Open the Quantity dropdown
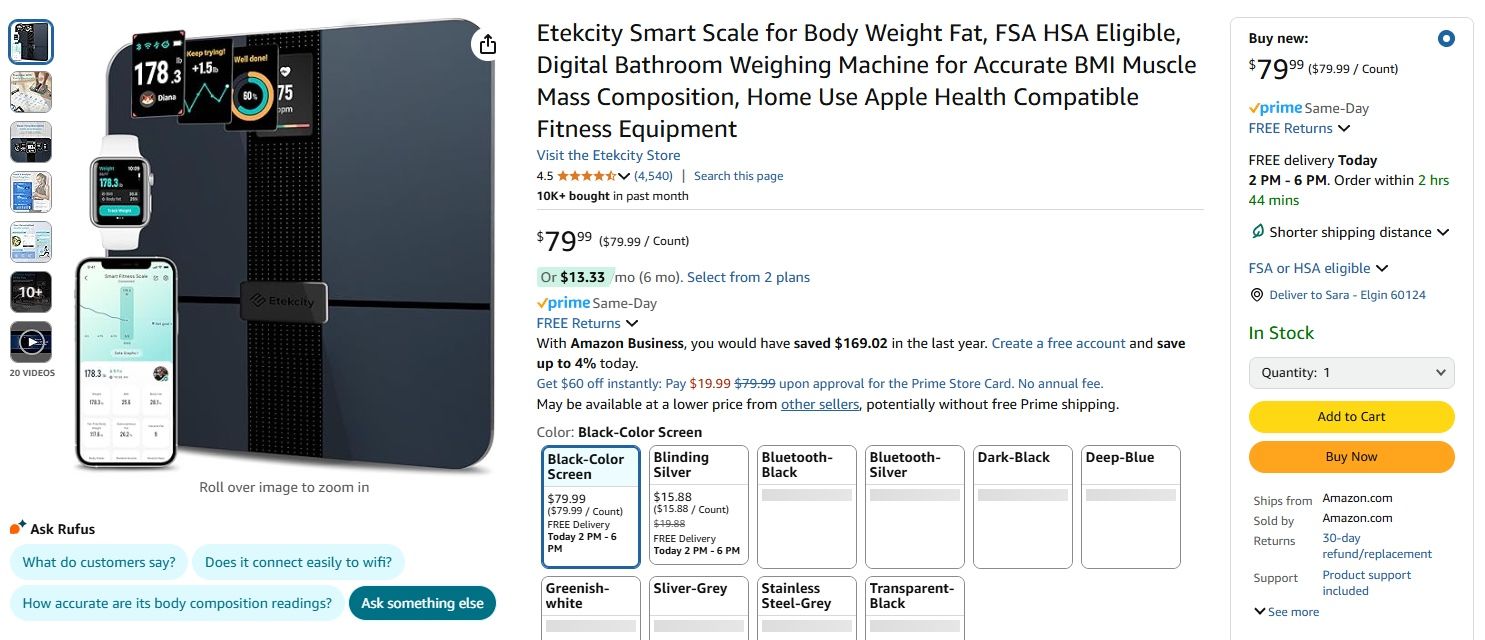This screenshot has height=640, width=1485. click(1351, 372)
